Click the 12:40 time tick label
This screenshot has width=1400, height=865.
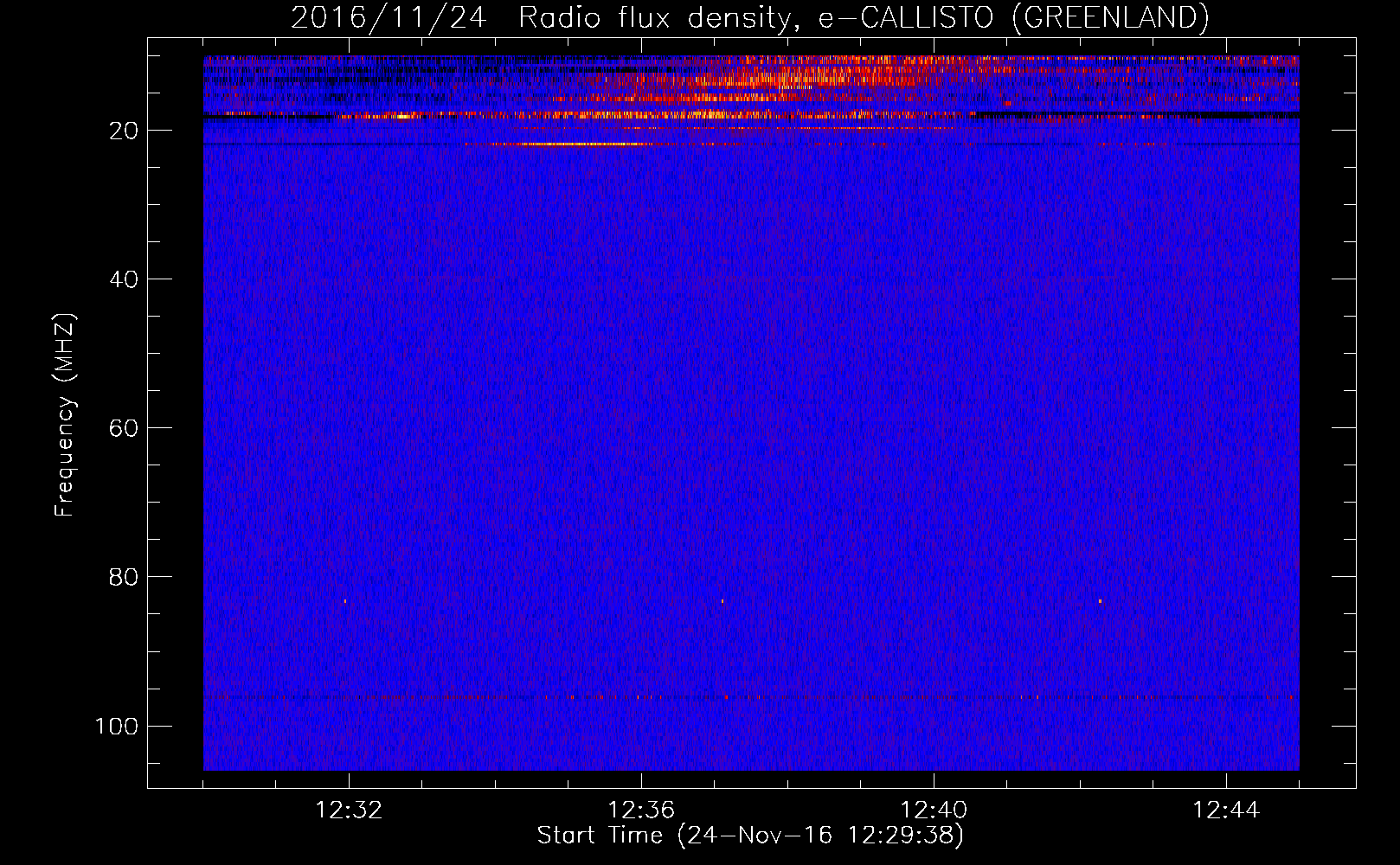click(934, 811)
